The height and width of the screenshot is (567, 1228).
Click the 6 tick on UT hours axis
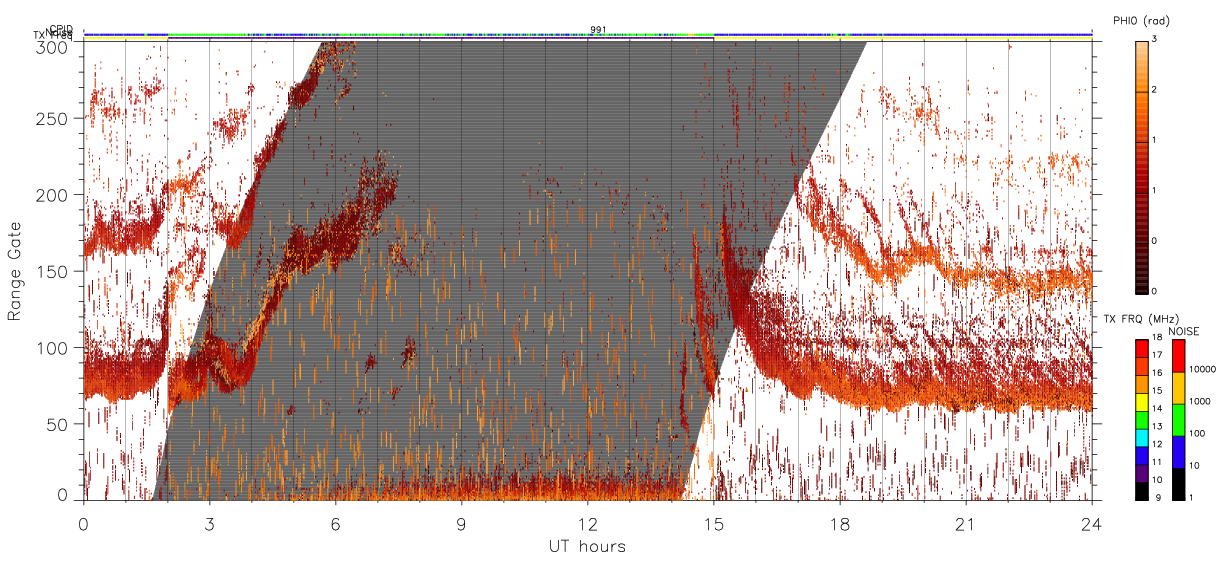pyautogui.click(x=336, y=524)
